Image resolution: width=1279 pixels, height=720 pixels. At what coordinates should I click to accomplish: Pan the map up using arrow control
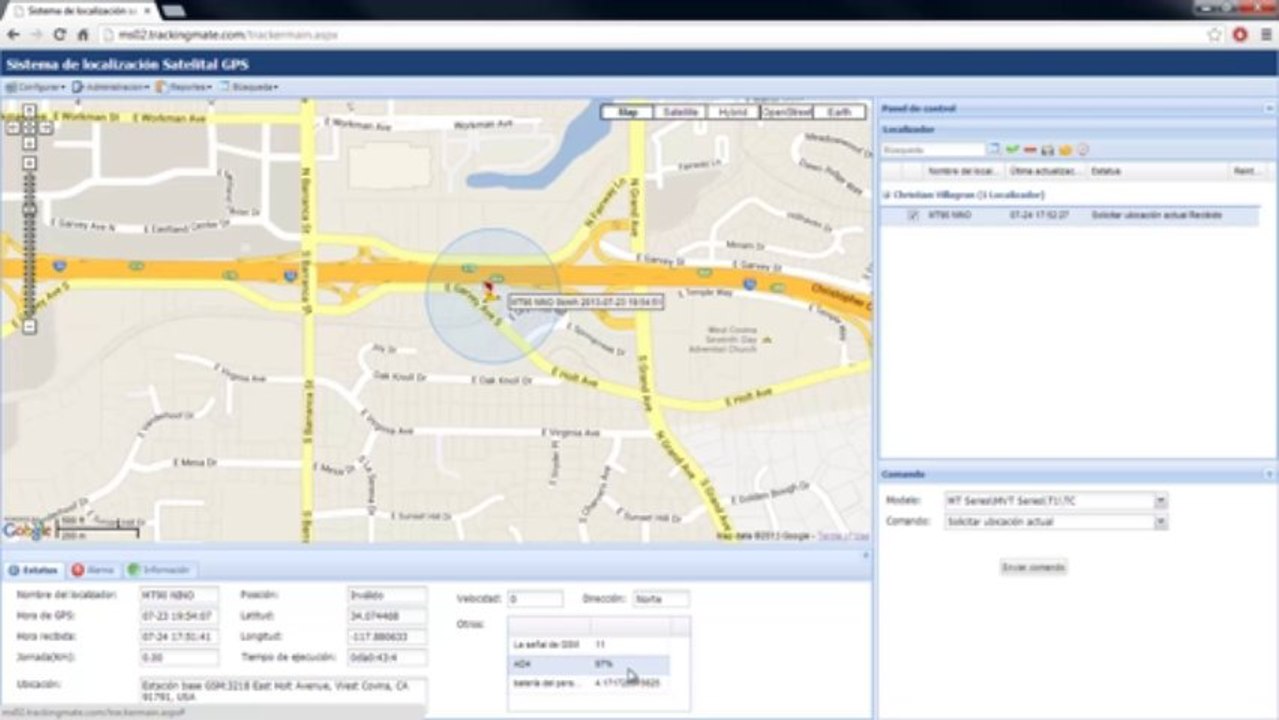[29, 111]
